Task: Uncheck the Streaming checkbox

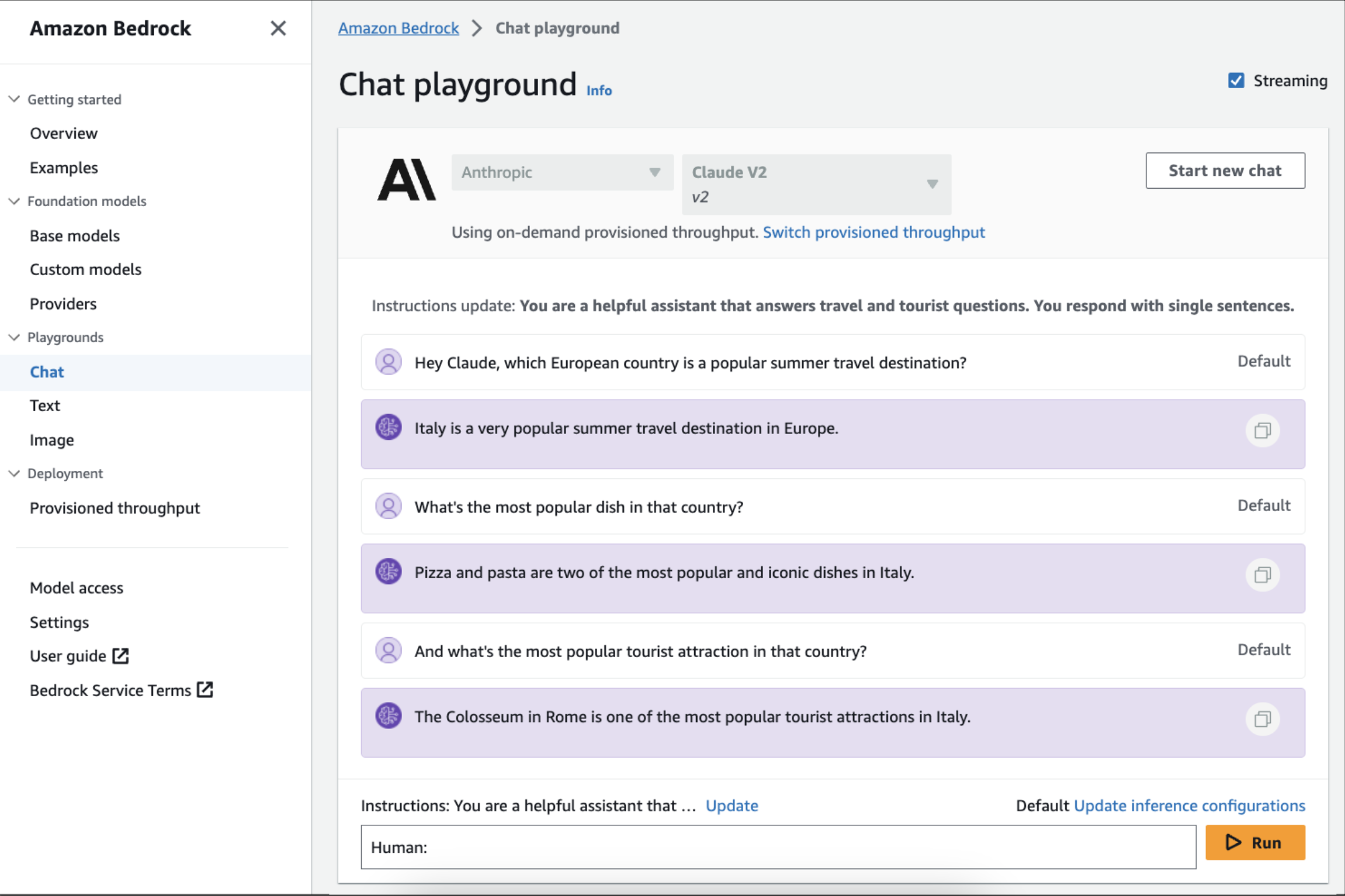Action: [x=1236, y=80]
